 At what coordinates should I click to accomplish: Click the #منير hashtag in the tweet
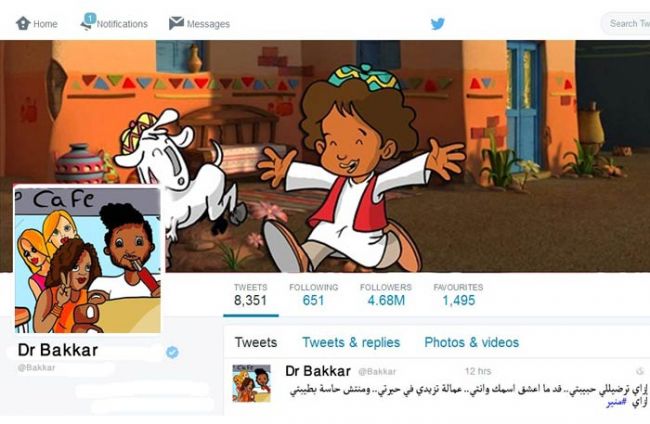point(616,402)
